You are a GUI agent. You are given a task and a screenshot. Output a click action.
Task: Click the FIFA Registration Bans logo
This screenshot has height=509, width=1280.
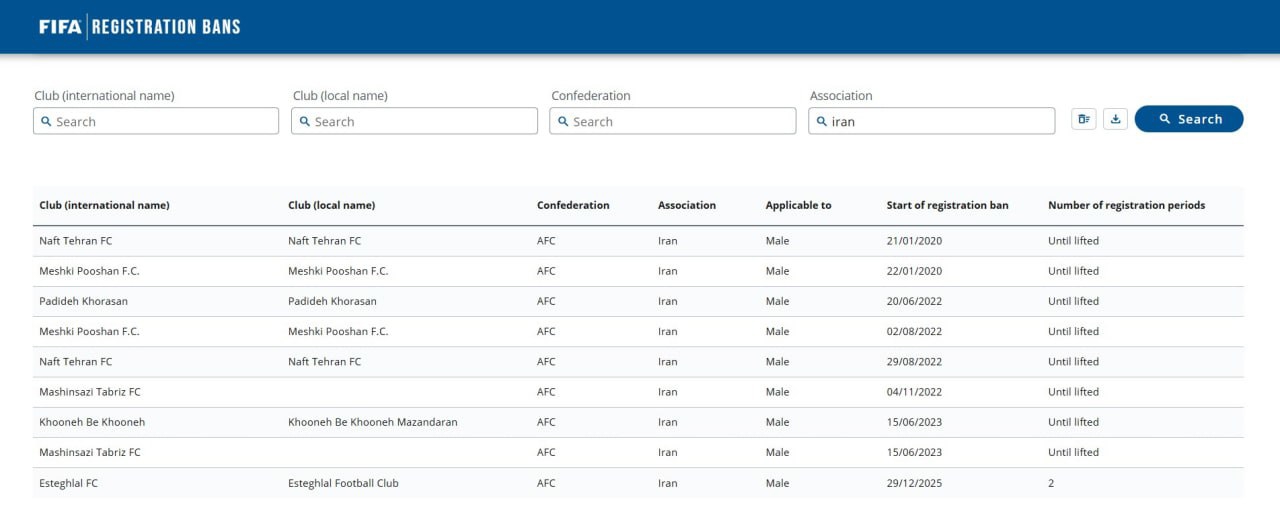click(140, 27)
